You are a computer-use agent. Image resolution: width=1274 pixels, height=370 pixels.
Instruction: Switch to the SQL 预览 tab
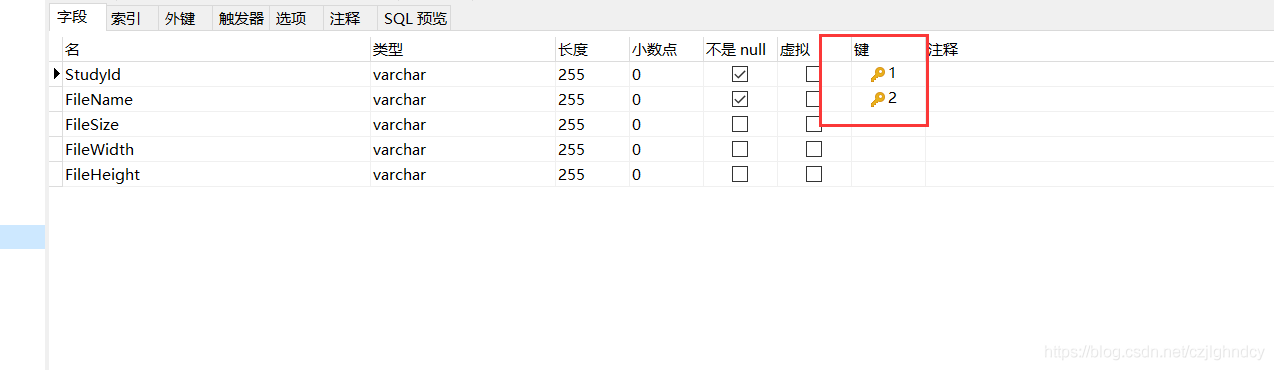pyautogui.click(x=415, y=18)
